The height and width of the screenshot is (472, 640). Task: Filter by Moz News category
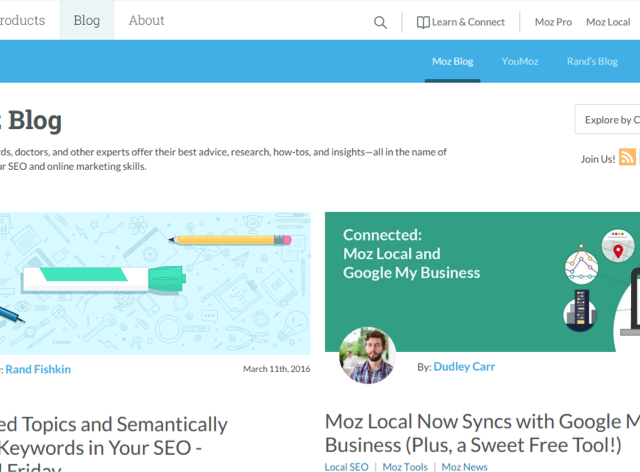[x=464, y=466]
